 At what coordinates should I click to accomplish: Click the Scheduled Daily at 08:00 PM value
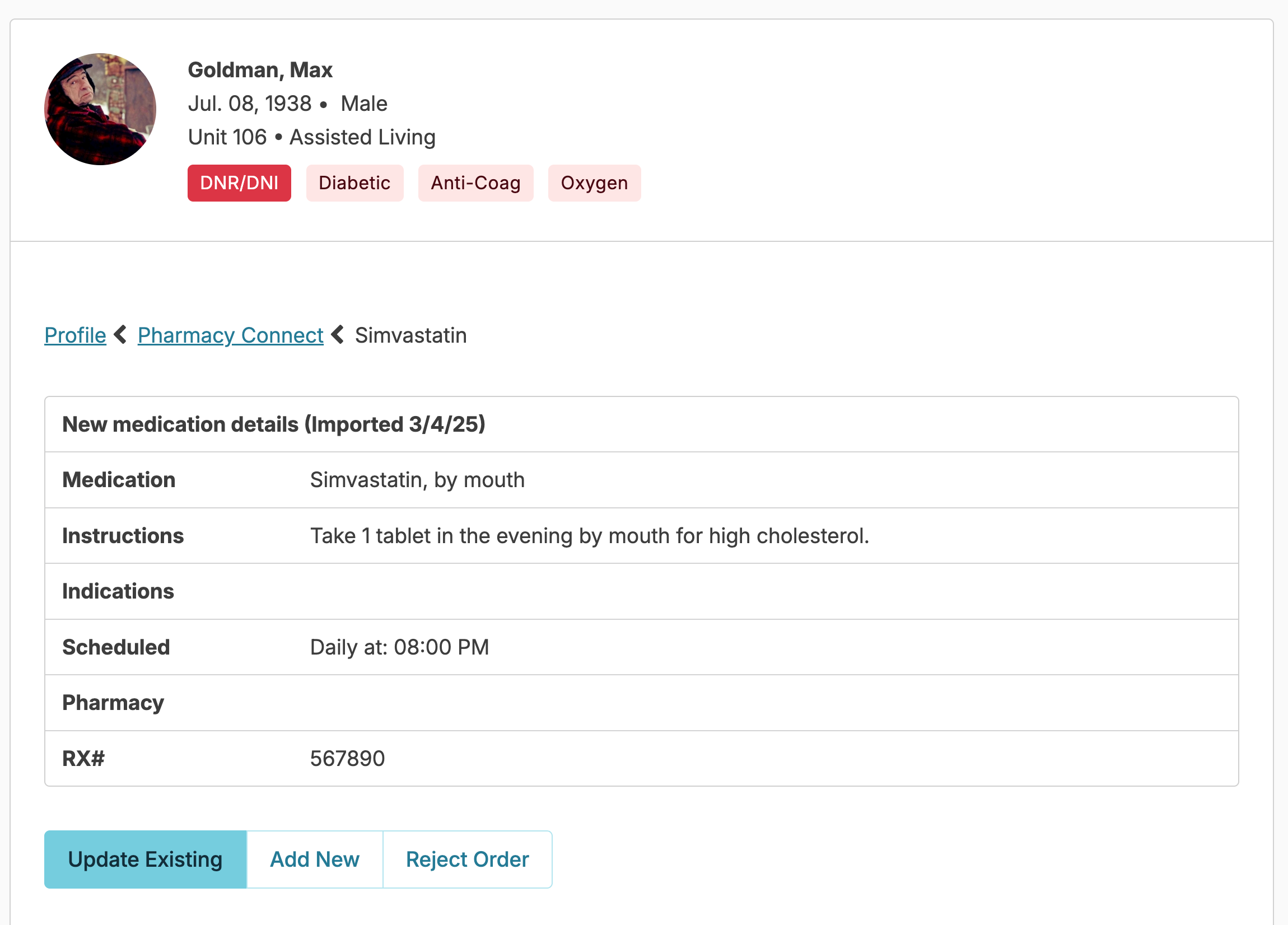399,647
